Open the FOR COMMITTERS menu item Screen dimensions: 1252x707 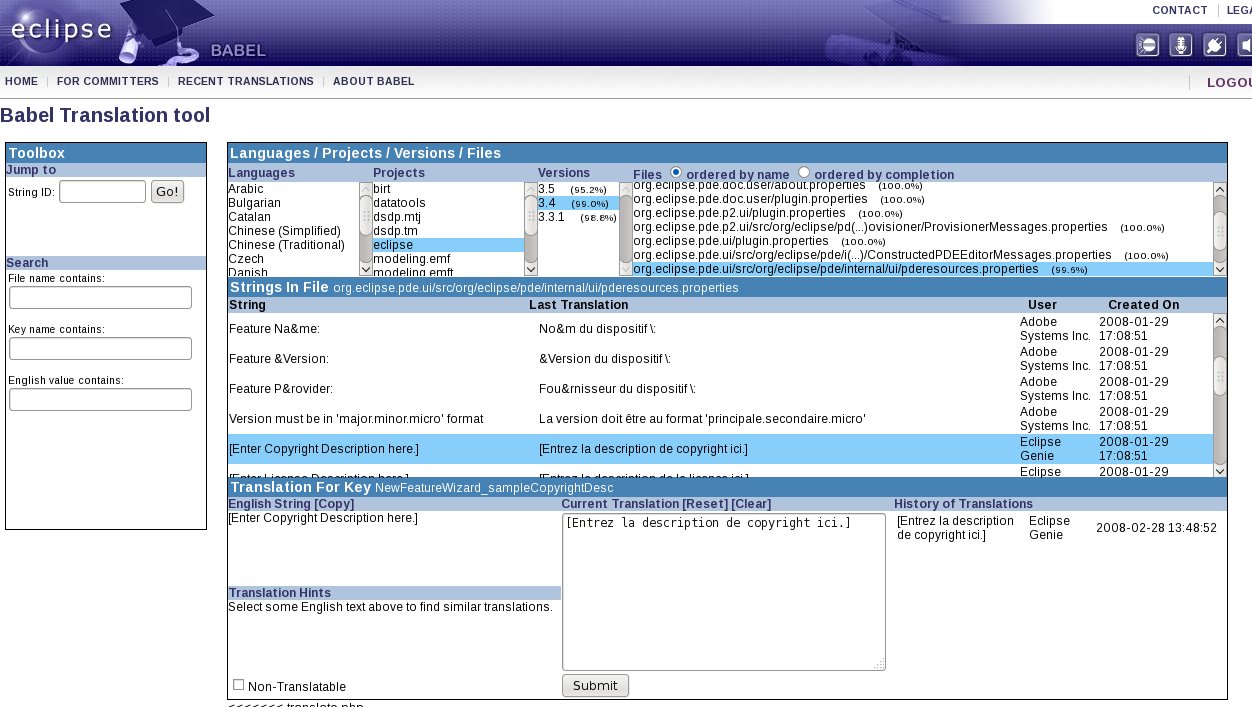click(x=107, y=81)
